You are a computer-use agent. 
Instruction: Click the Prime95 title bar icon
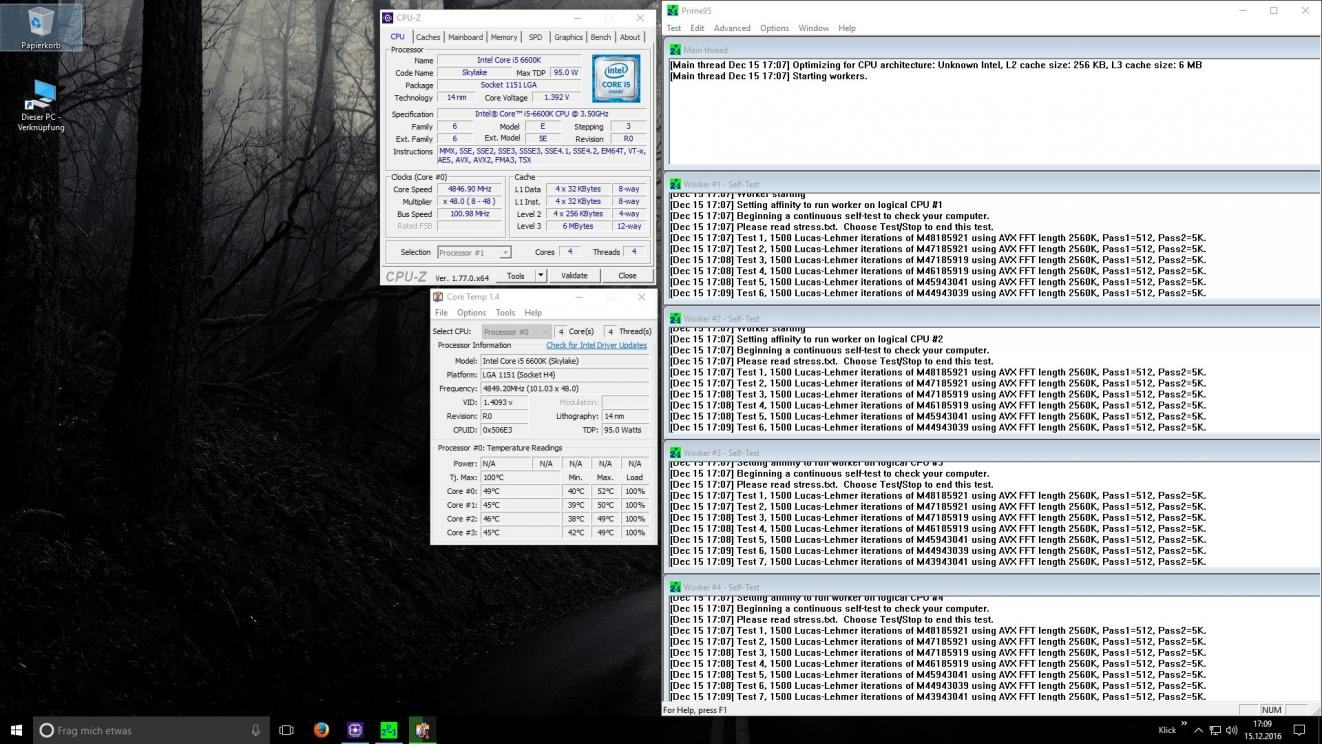(673, 10)
